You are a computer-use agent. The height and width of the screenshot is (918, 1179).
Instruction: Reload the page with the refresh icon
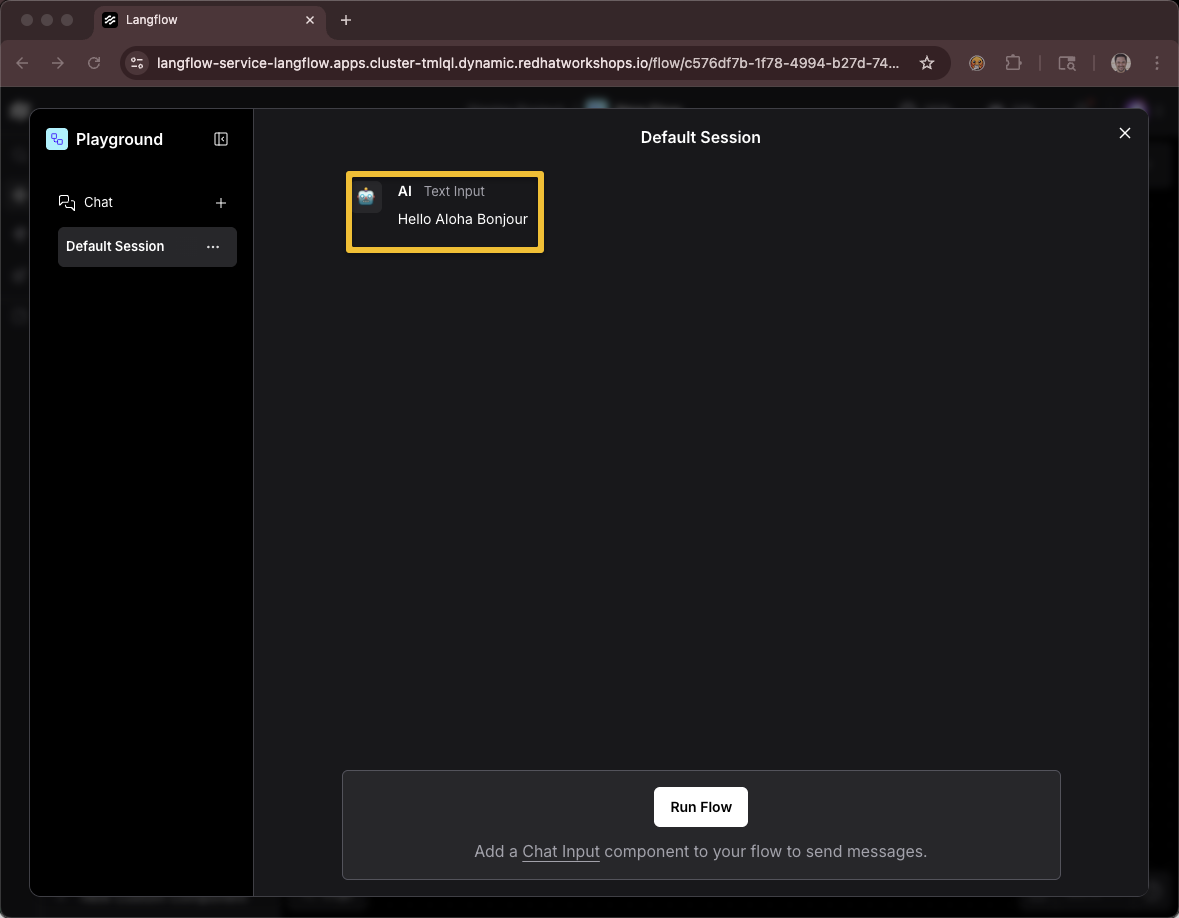94,62
